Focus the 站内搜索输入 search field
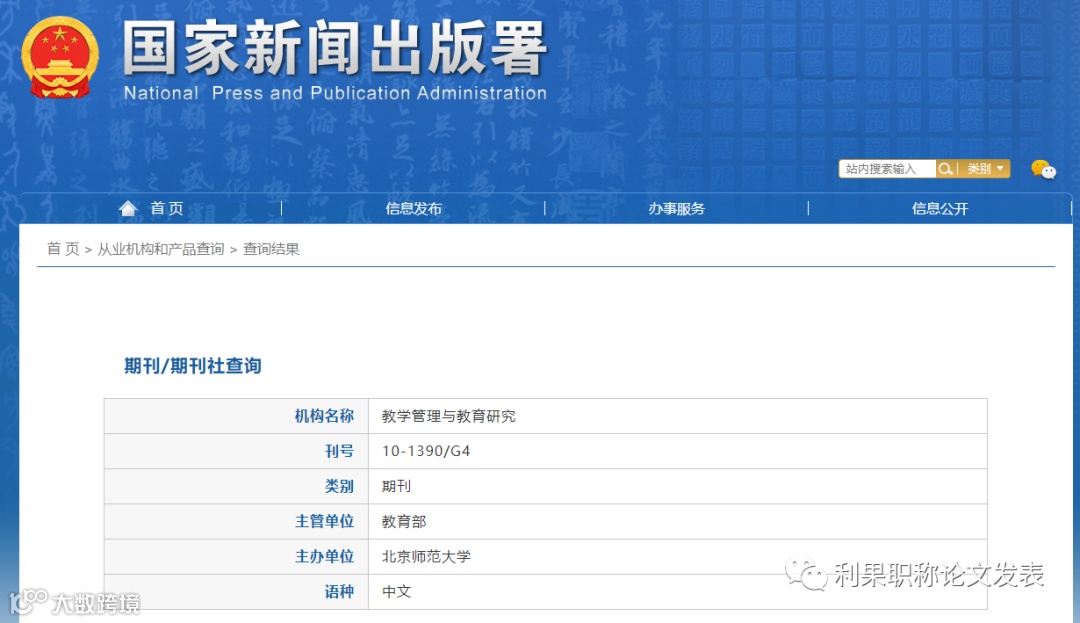The image size is (1080, 623). click(x=887, y=169)
